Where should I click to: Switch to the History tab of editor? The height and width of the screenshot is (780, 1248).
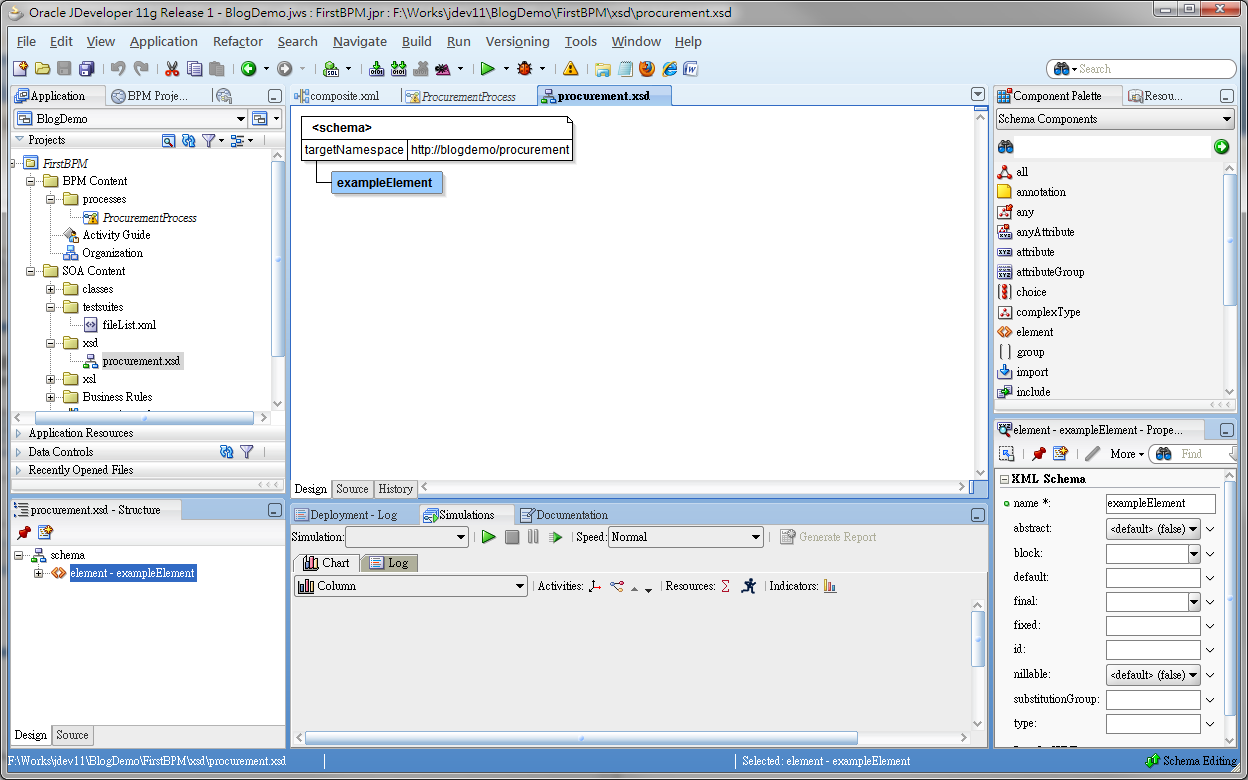tap(395, 489)
